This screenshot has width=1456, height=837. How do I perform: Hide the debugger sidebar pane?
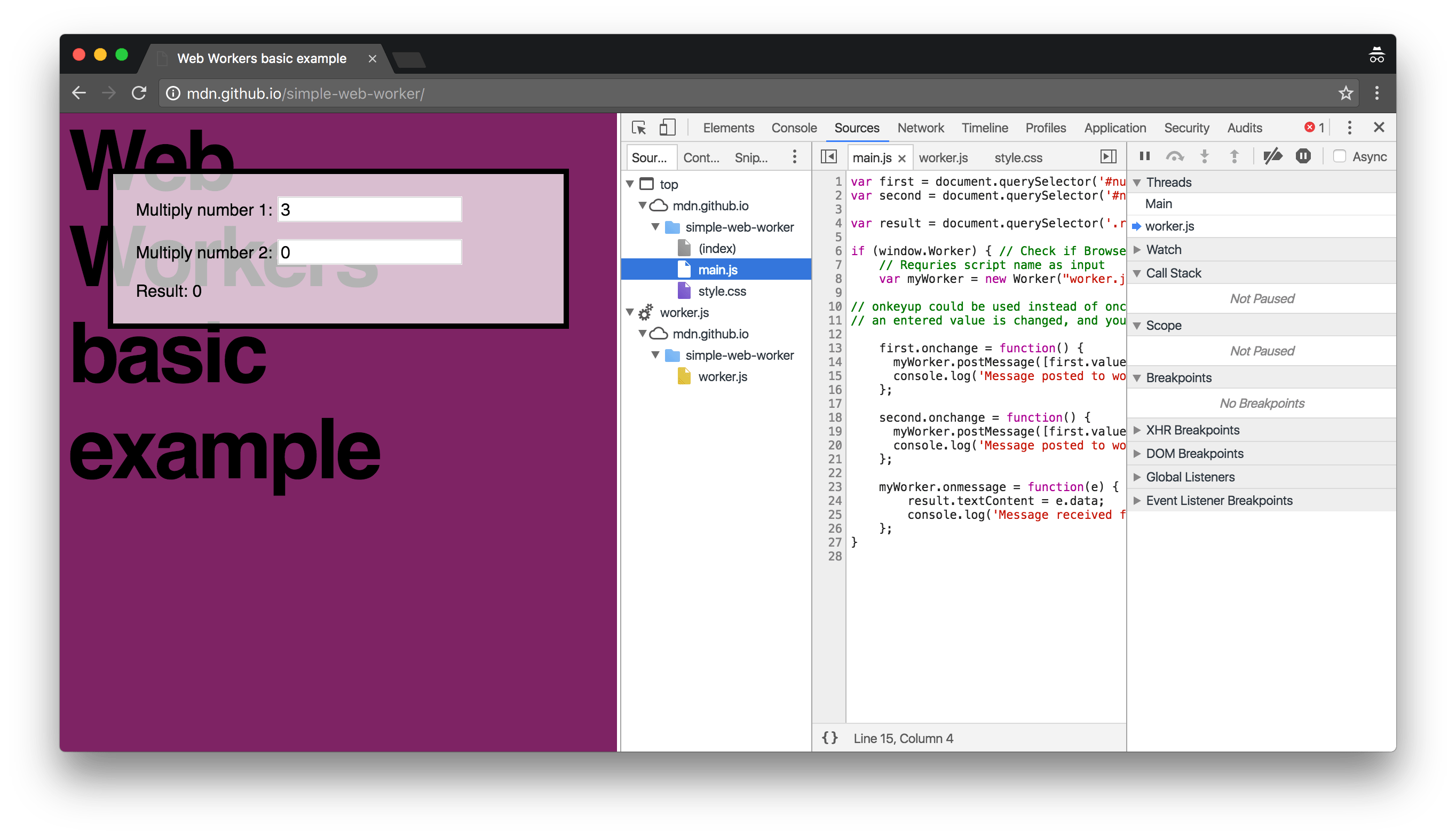[x=1108, y=156]
